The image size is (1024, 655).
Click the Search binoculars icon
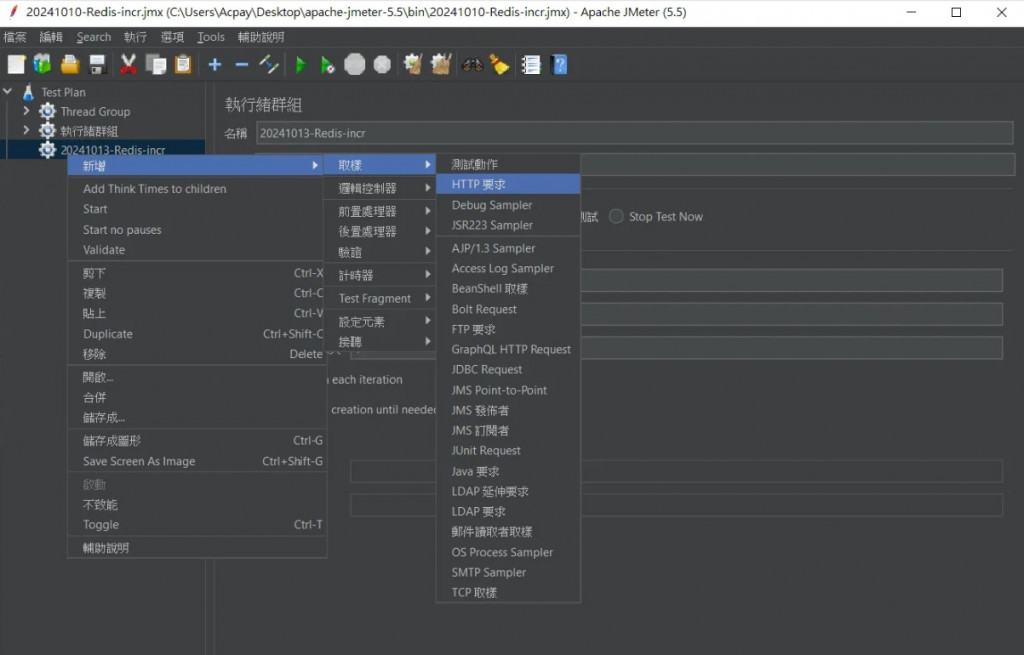tap(472, 65)
